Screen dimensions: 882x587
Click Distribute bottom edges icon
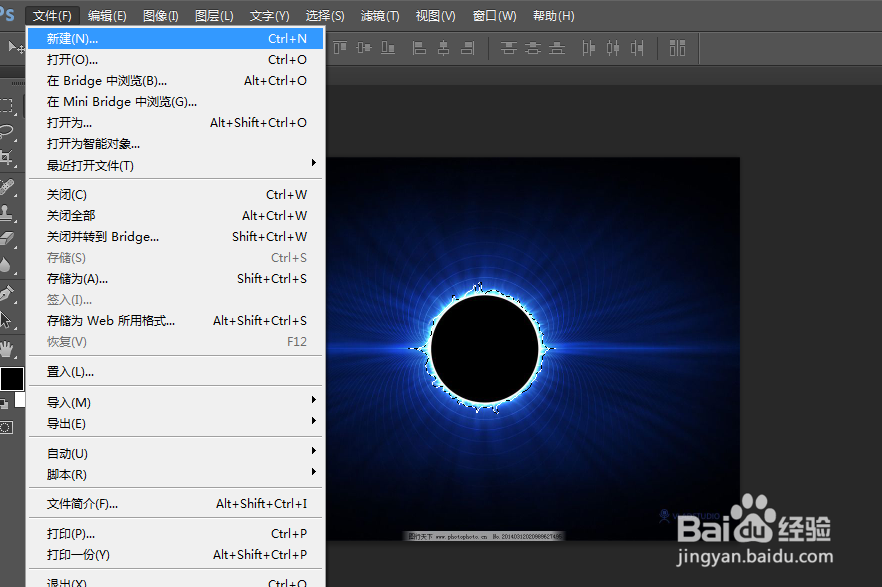tap(557, 48)
